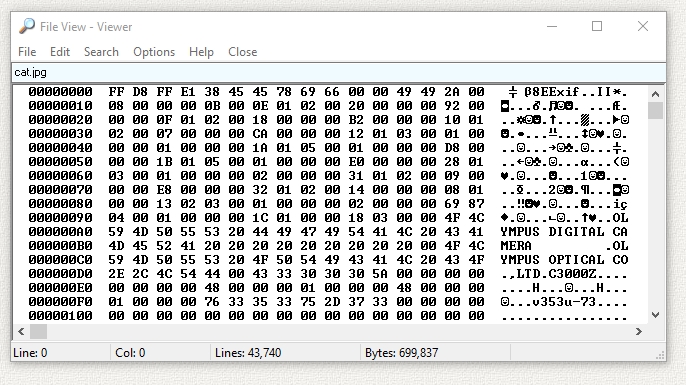Click the E8 byte in row 00000070
The width and height of the screenshot is (686, 385).
(164, 190)
